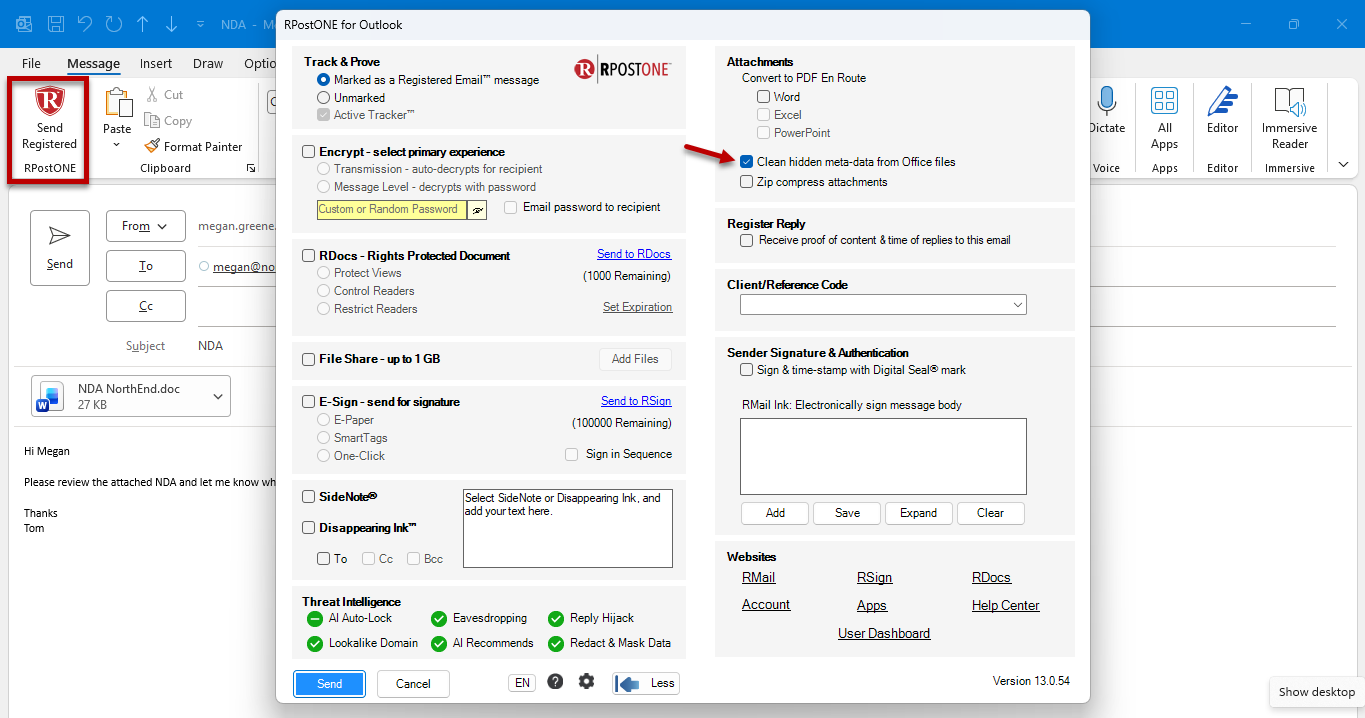The image size is (1365, 718).
Task: Click the Paste clipboard icon in ribbon
Action: 117,103
